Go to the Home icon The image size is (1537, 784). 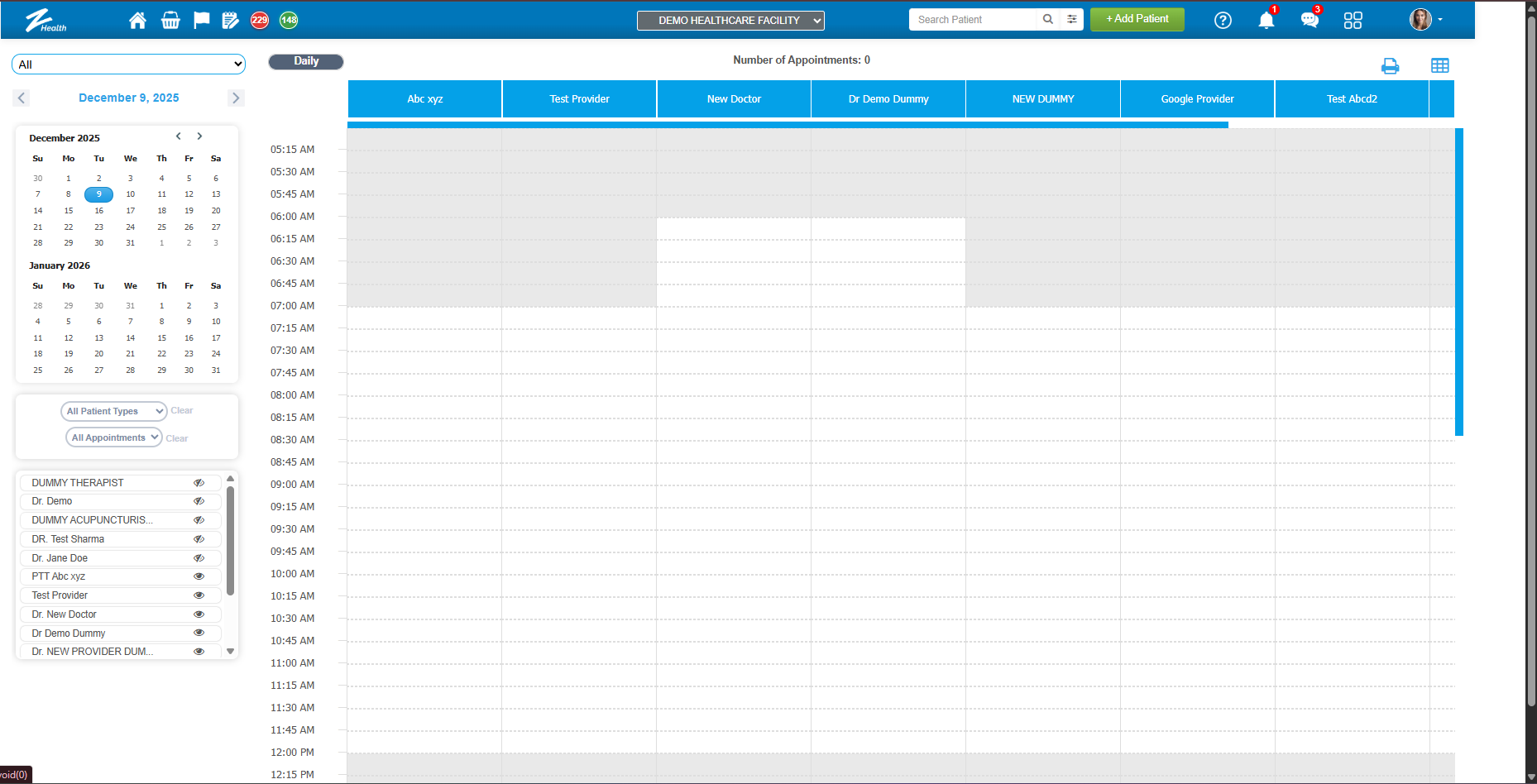click(x=137, y=21)
